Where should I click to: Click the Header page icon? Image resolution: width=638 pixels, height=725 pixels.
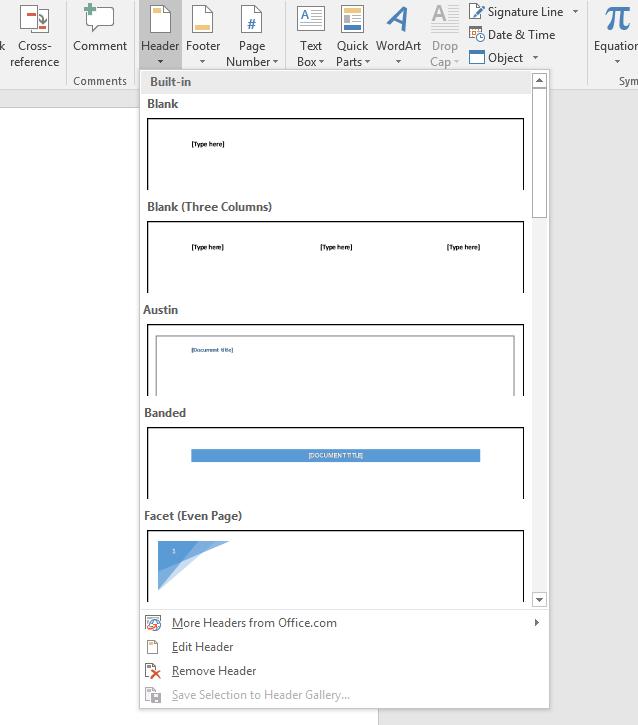point(160,19)
